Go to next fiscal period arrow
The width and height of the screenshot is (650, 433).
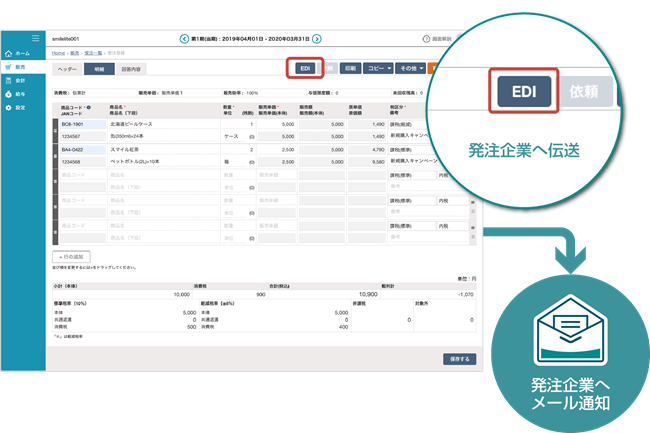click(x=317, y=39)
